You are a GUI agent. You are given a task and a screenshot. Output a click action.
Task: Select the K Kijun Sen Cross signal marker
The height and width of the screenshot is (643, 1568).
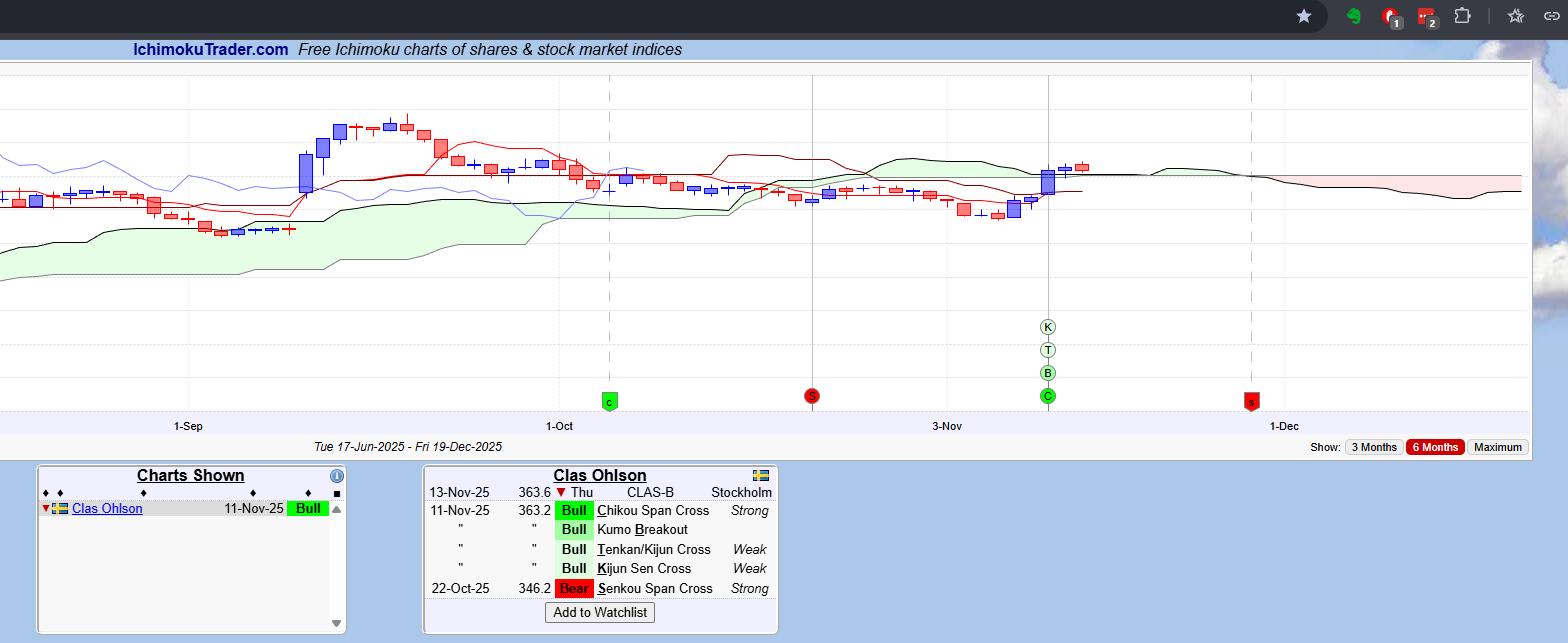(x=1048, y=327)
